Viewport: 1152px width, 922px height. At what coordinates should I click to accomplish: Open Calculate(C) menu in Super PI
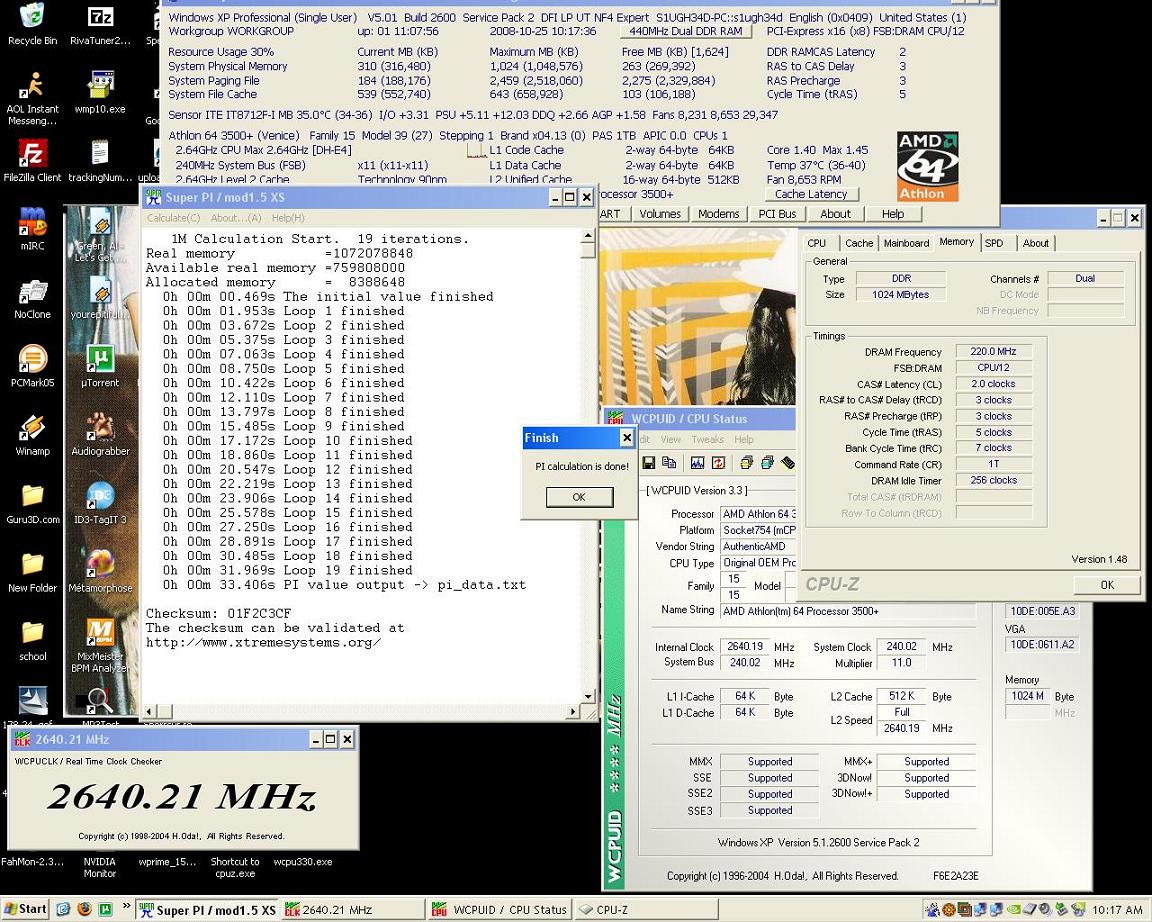173,218
